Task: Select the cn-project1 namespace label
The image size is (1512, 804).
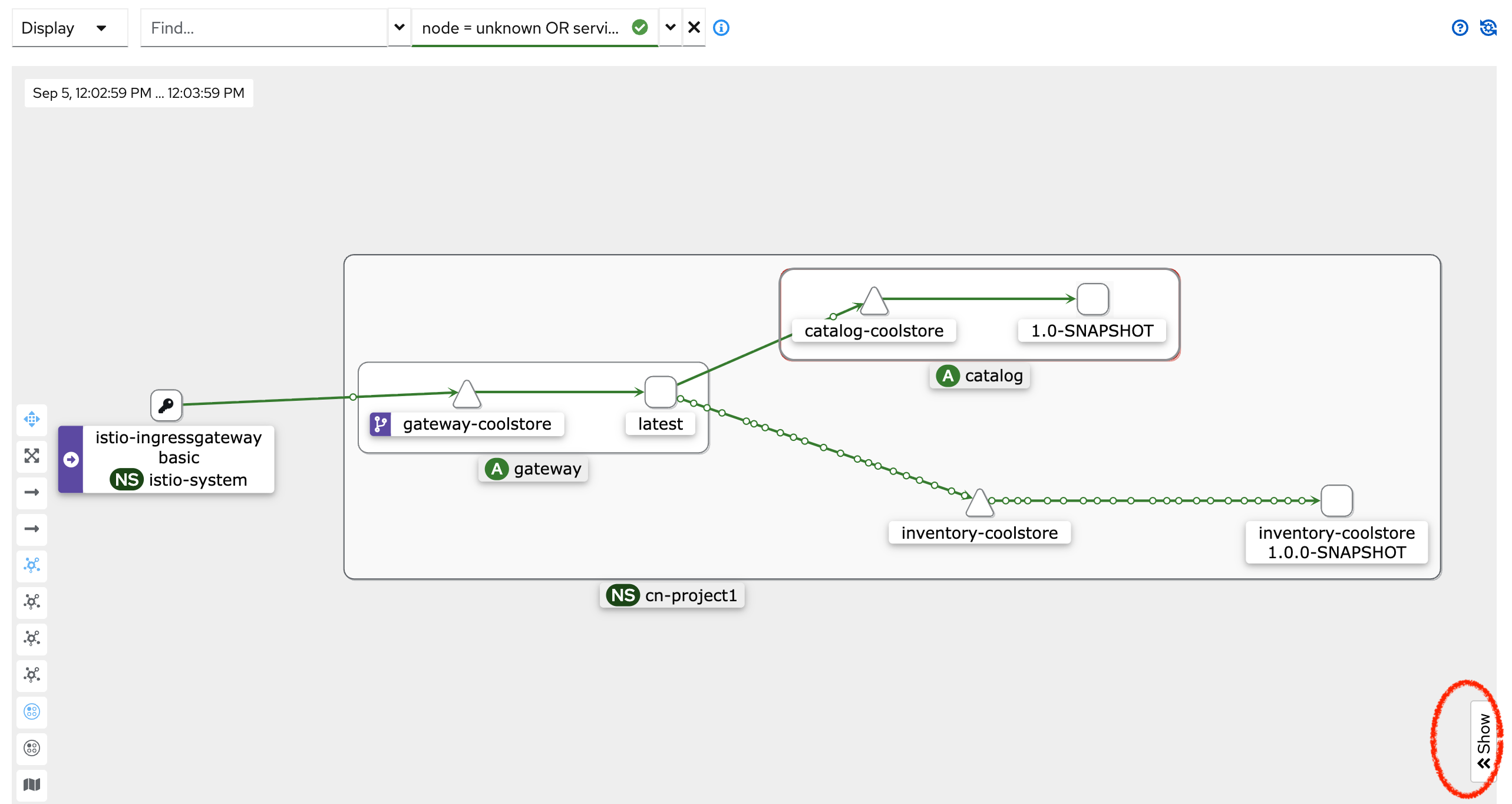Action: click(x=672, y=595)
